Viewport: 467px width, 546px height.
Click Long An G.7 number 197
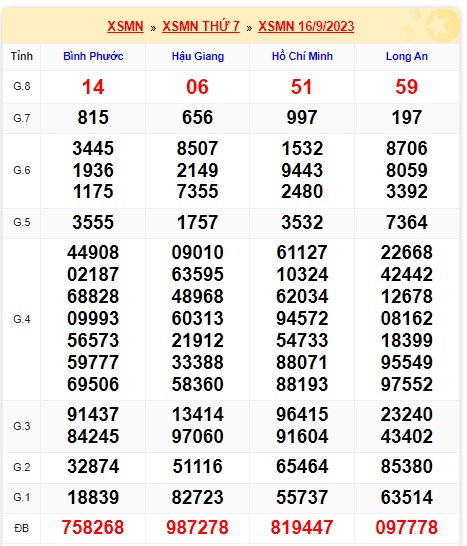tap(407, 117)
